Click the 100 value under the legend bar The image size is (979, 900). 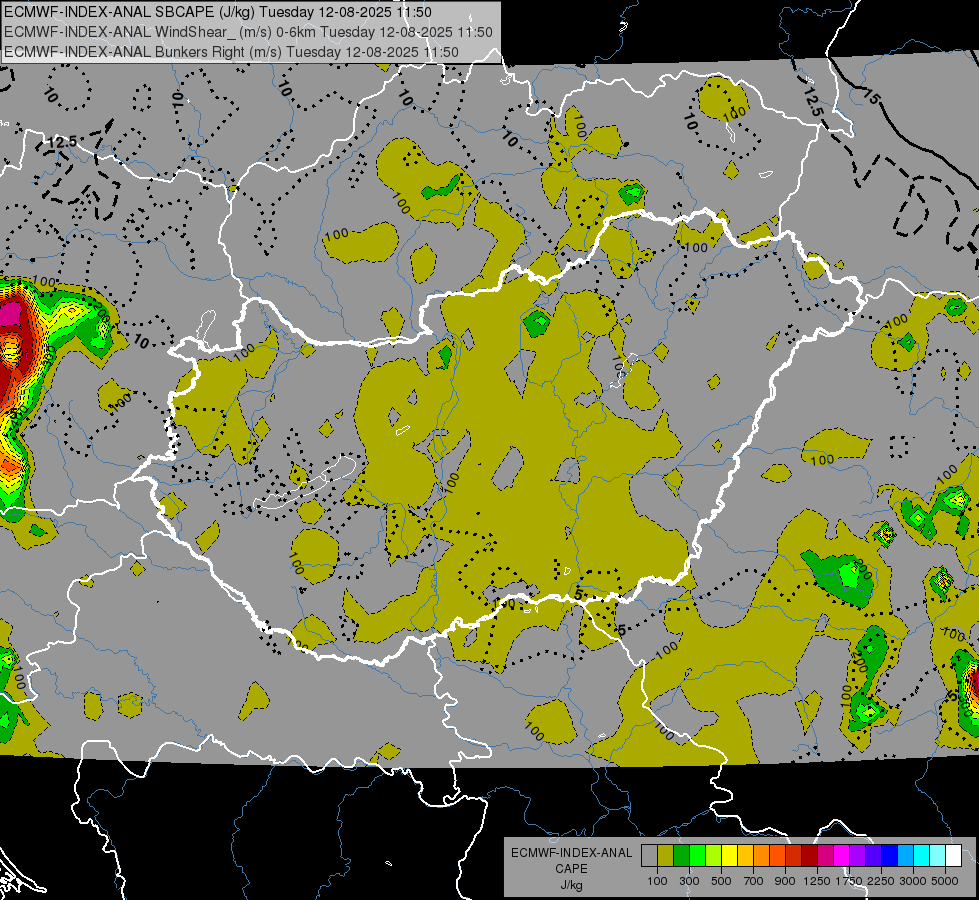[x=657, y=881]
